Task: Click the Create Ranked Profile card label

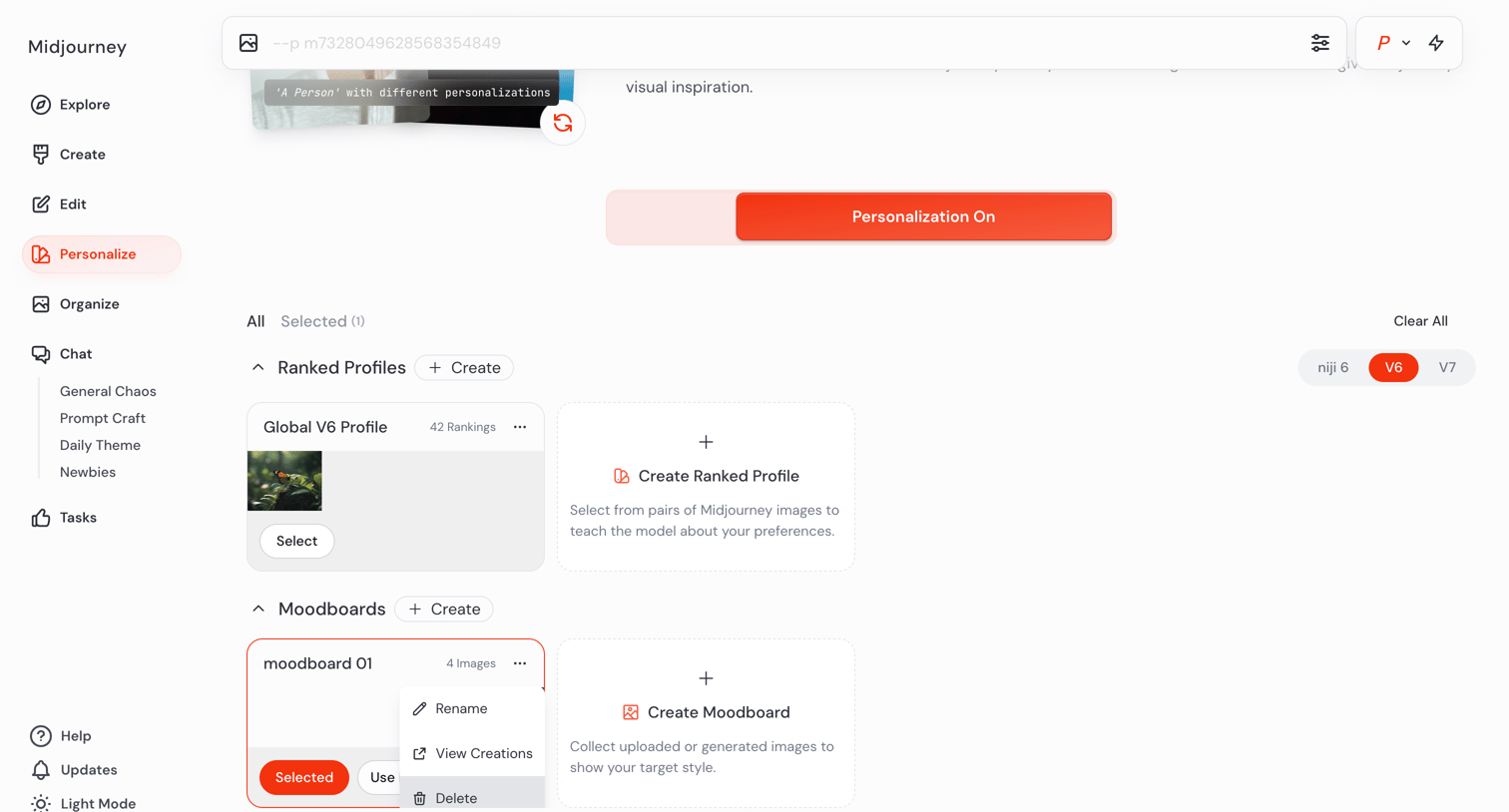Action: click(719, 477)
